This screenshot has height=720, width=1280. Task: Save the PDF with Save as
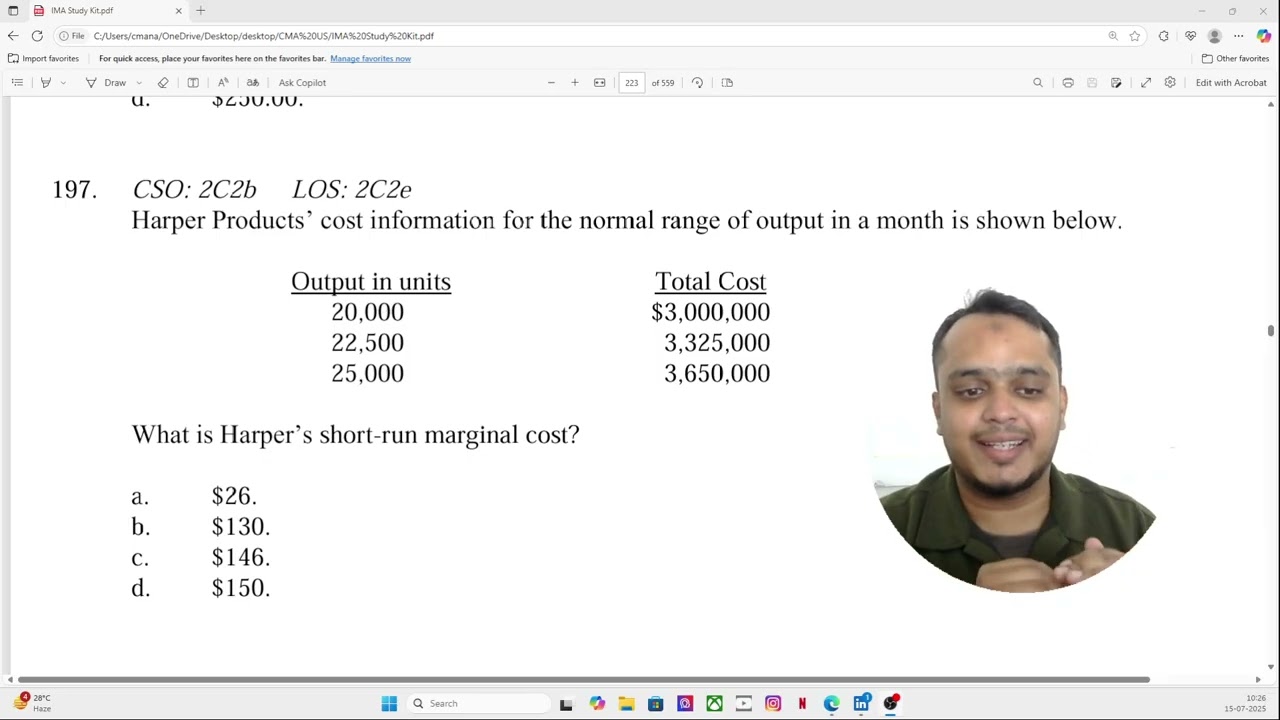pyautogui.click(x=1116, y=82)
